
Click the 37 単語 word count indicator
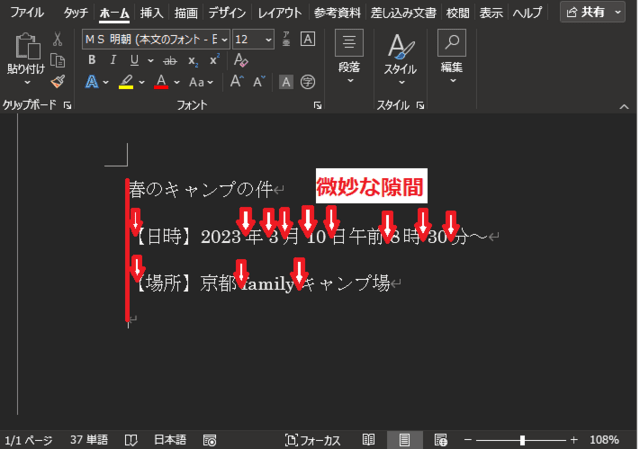(89, 440)
